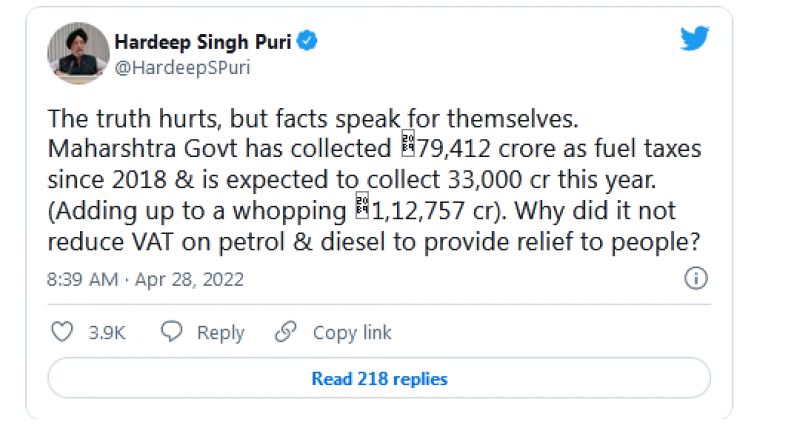Click the Reply text label
The image size is (800, 431).
(220, 333)
